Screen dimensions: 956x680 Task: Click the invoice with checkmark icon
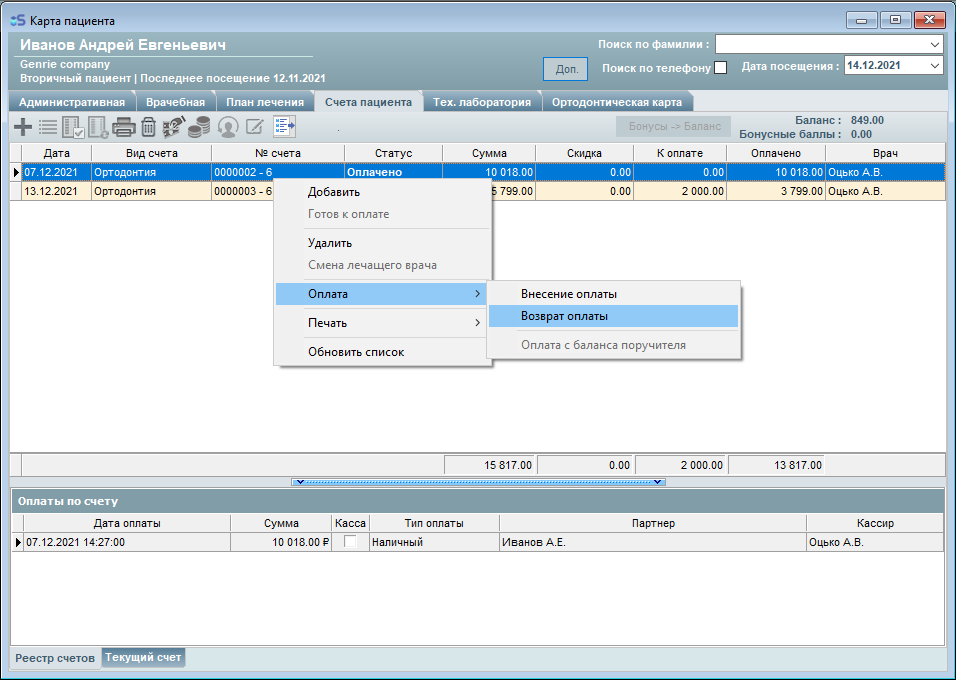73,127
